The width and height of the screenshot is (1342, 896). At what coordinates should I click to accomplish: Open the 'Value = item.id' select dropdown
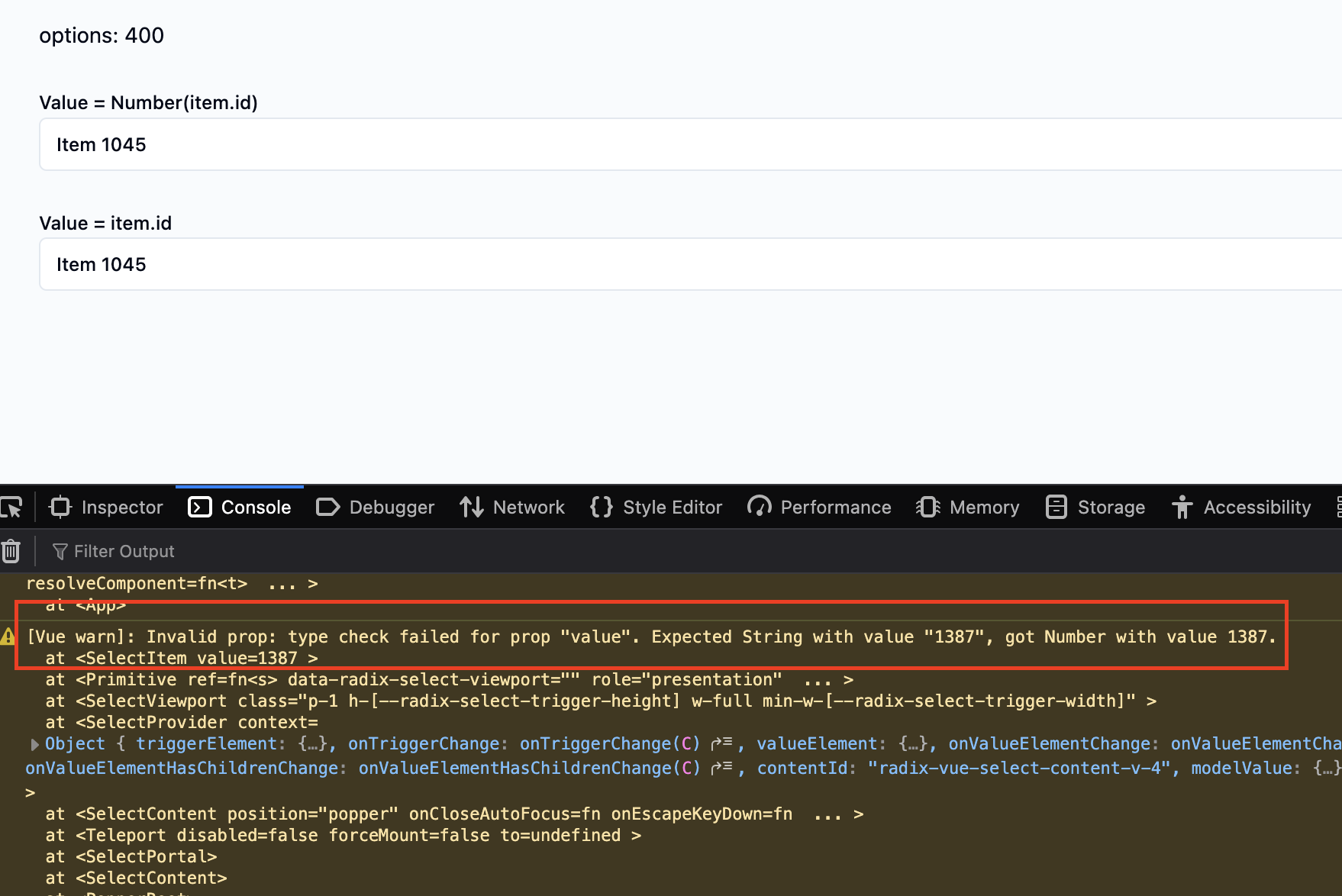click(x=687, y=264)
